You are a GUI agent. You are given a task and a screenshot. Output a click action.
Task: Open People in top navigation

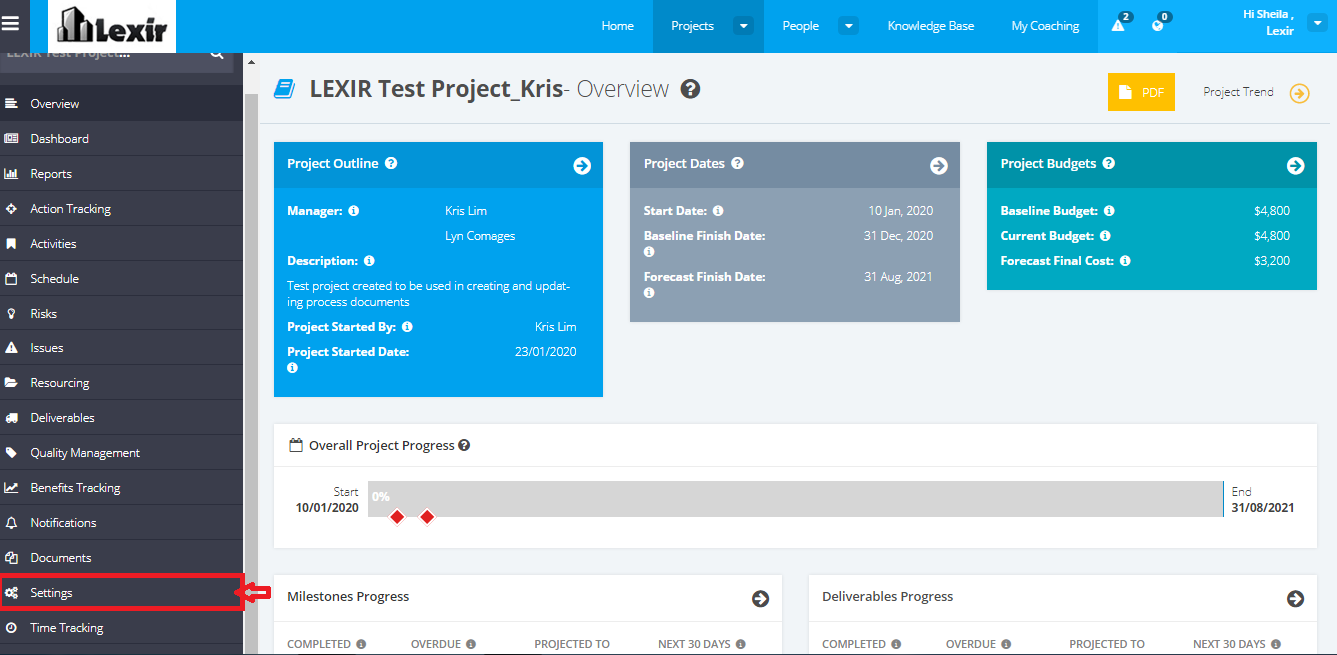click(800, 26)
